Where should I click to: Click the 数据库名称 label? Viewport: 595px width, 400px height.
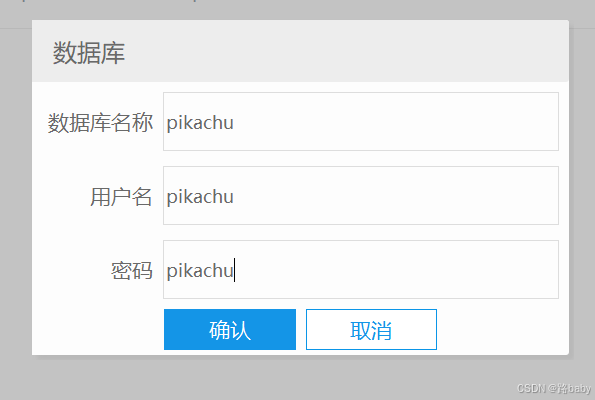(x=100, y=123)
